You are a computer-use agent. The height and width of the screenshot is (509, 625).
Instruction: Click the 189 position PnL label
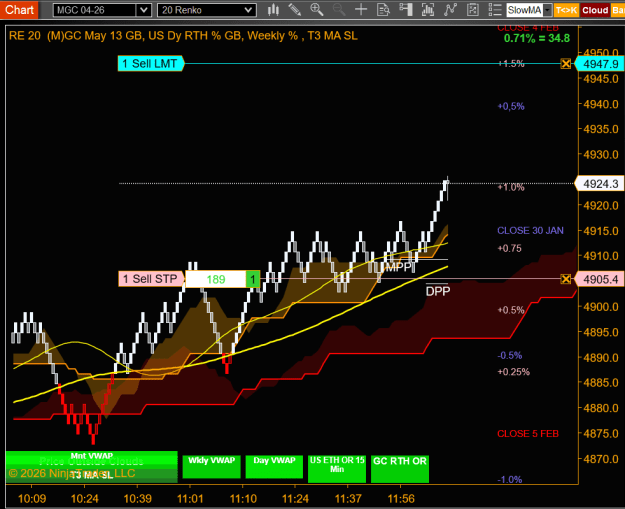point(216,279)
